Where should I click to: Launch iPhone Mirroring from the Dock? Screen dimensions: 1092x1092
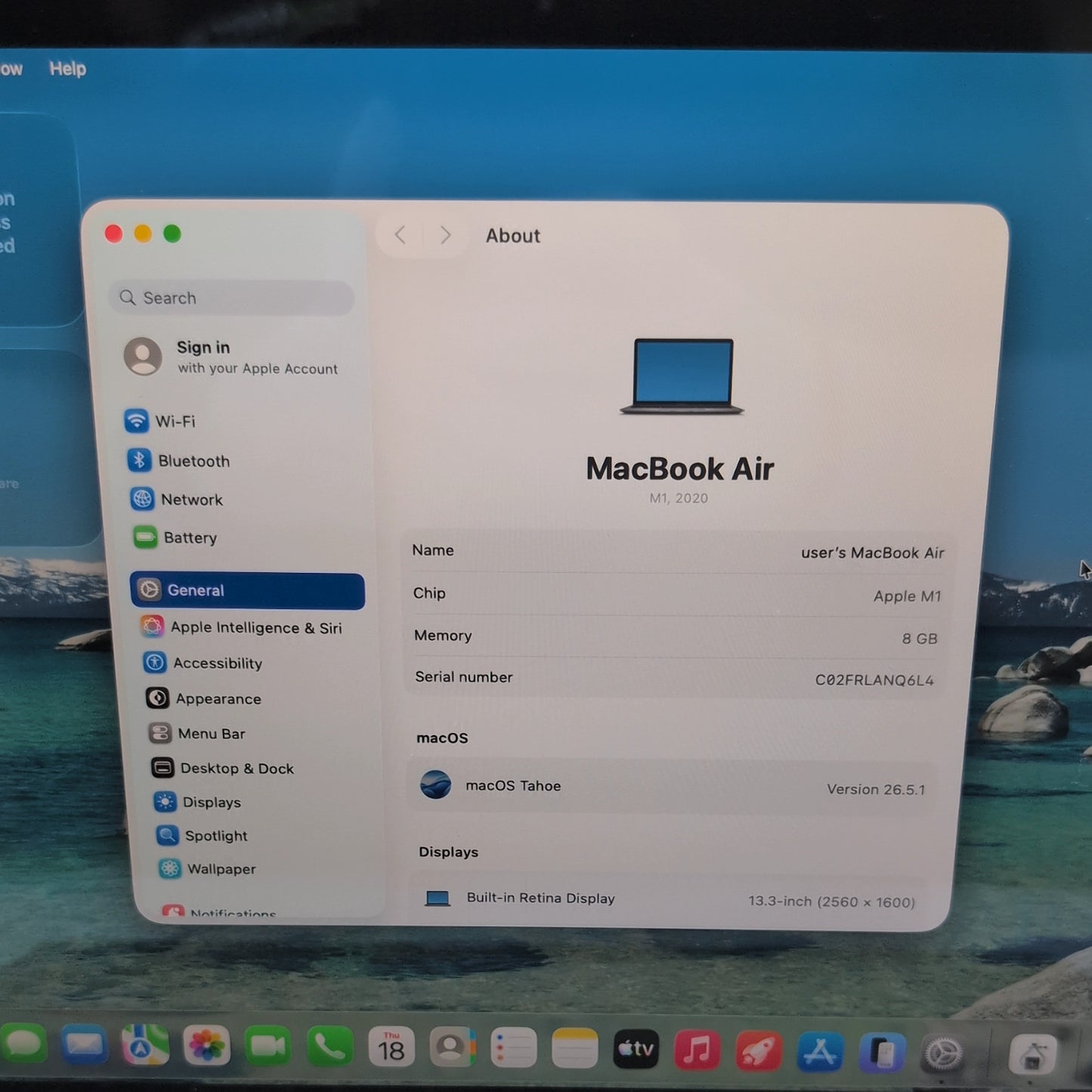(x=882, y=1053)
